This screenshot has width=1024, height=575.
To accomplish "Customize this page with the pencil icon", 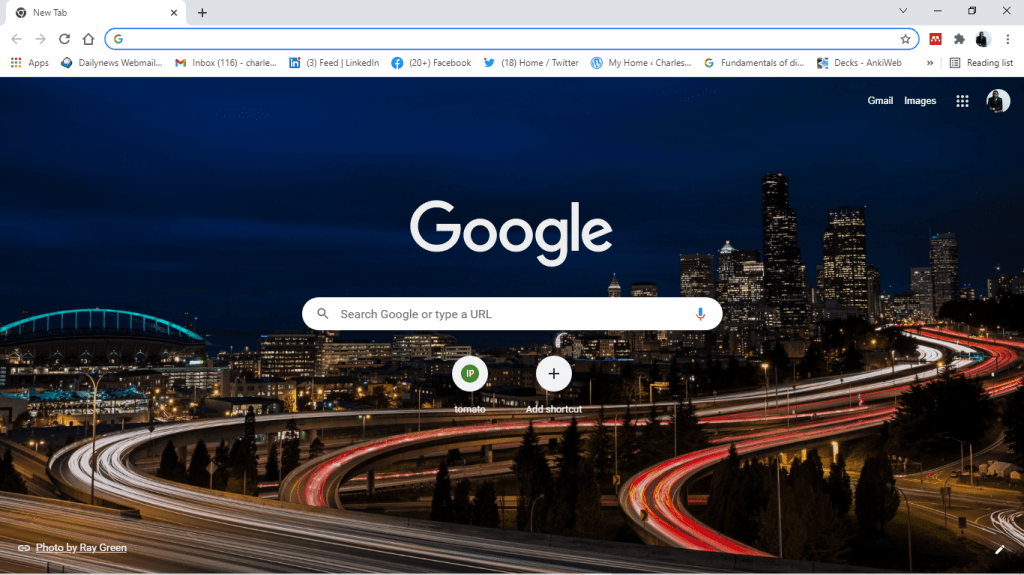I will [x=999, y=549].
